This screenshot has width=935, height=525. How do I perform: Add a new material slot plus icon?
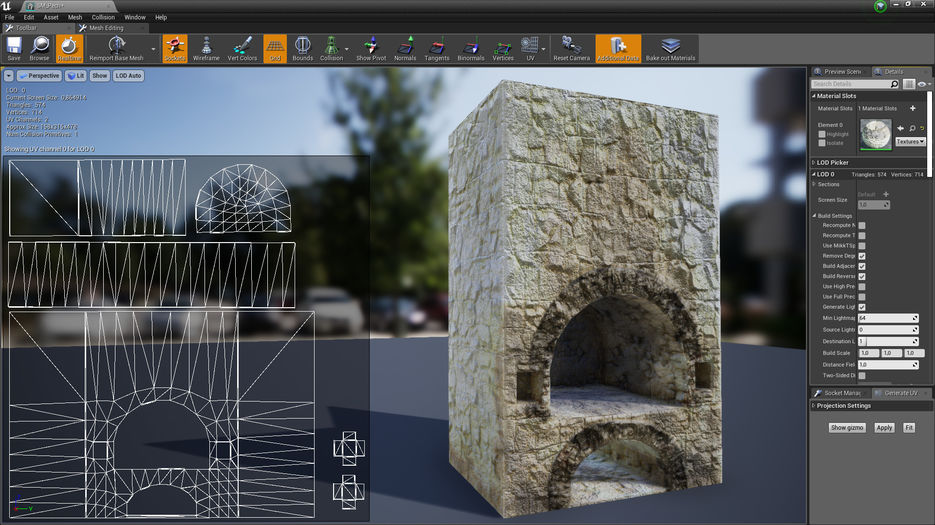(x=912, y=108)
